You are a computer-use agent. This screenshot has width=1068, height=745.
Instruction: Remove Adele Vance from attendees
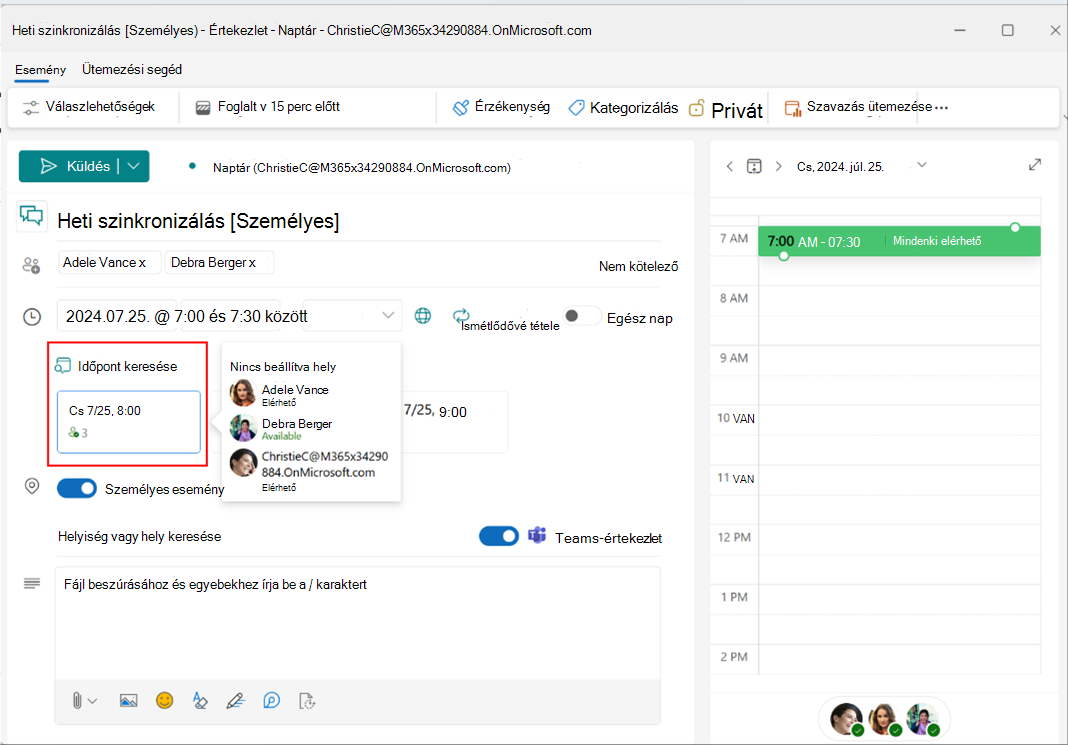[x=142, y=263]
